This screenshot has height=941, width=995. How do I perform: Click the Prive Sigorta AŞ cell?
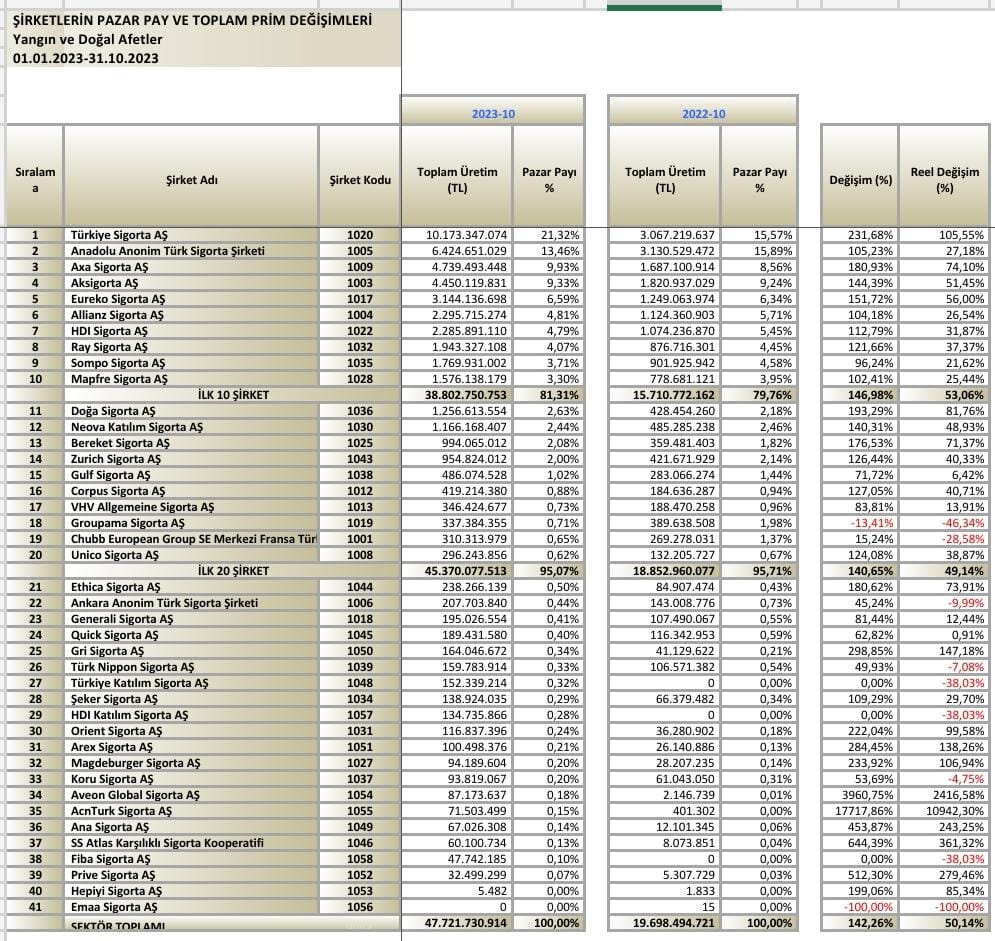(x=191, y=875)
